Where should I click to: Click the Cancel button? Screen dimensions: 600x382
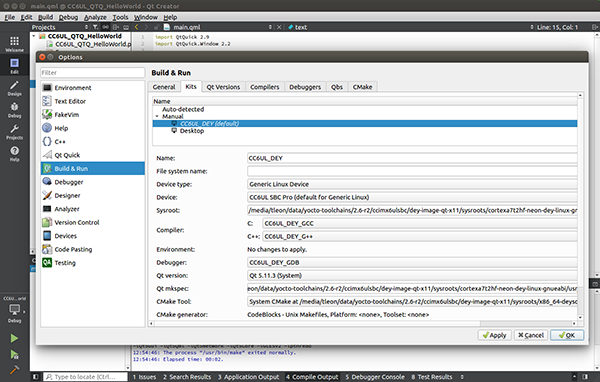click(531, 335)
